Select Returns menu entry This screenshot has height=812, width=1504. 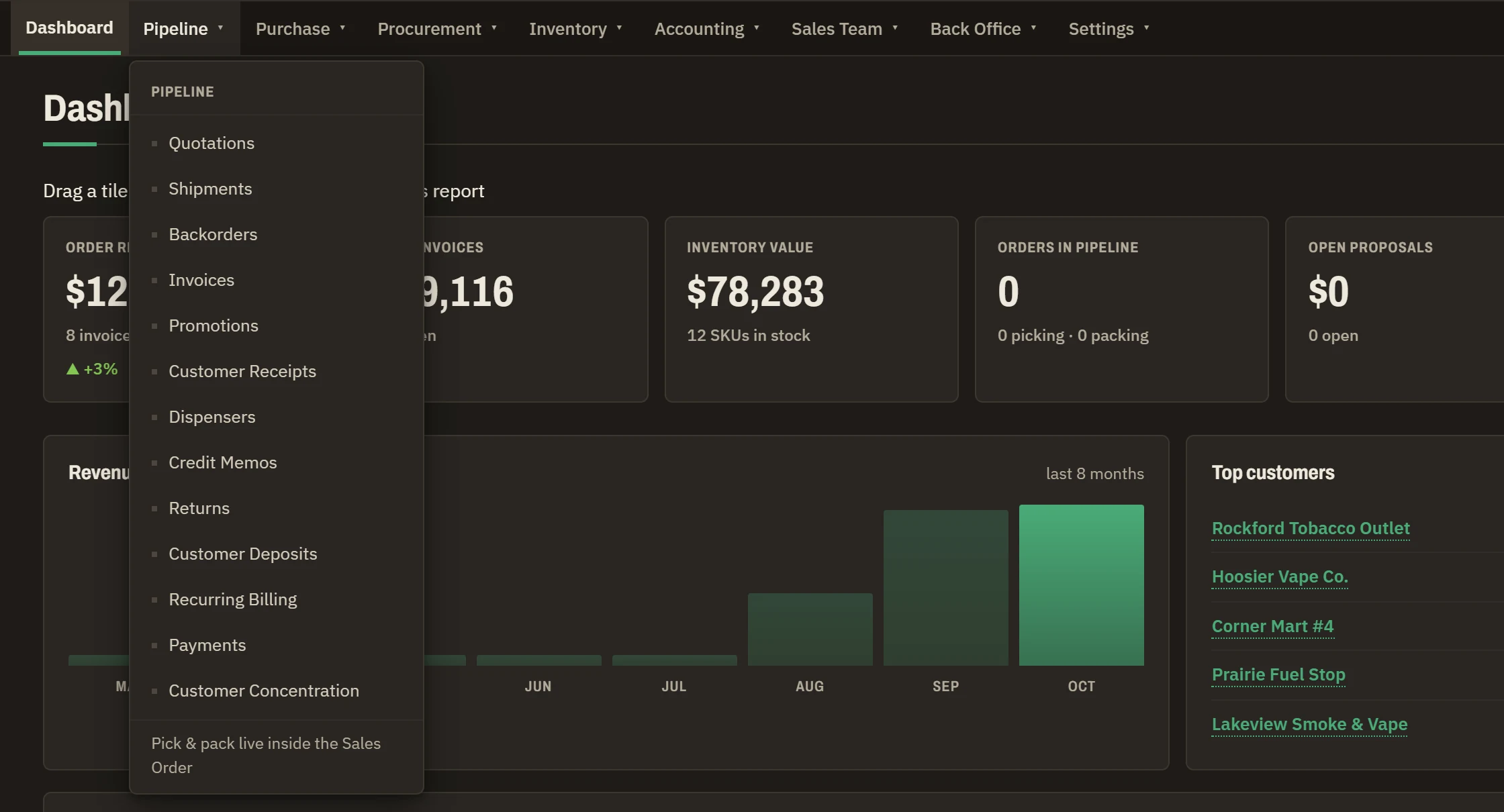pyautogui.click(x=276, y=508)
